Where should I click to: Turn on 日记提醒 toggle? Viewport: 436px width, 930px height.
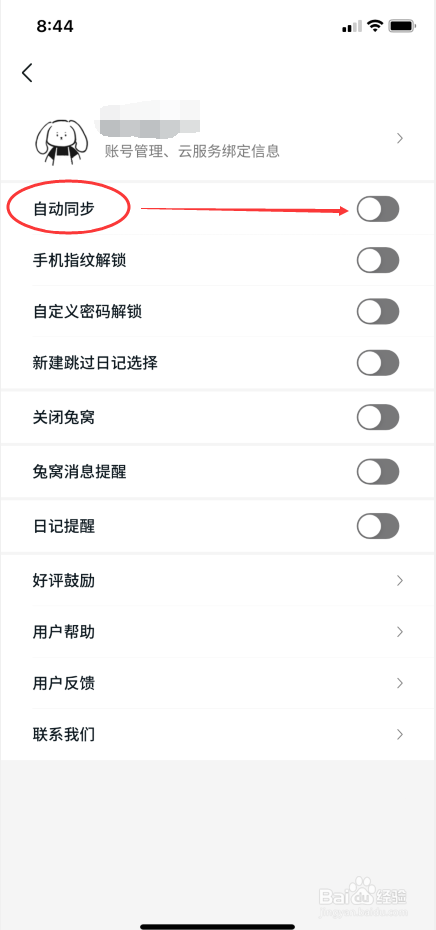tap(378, 525)
